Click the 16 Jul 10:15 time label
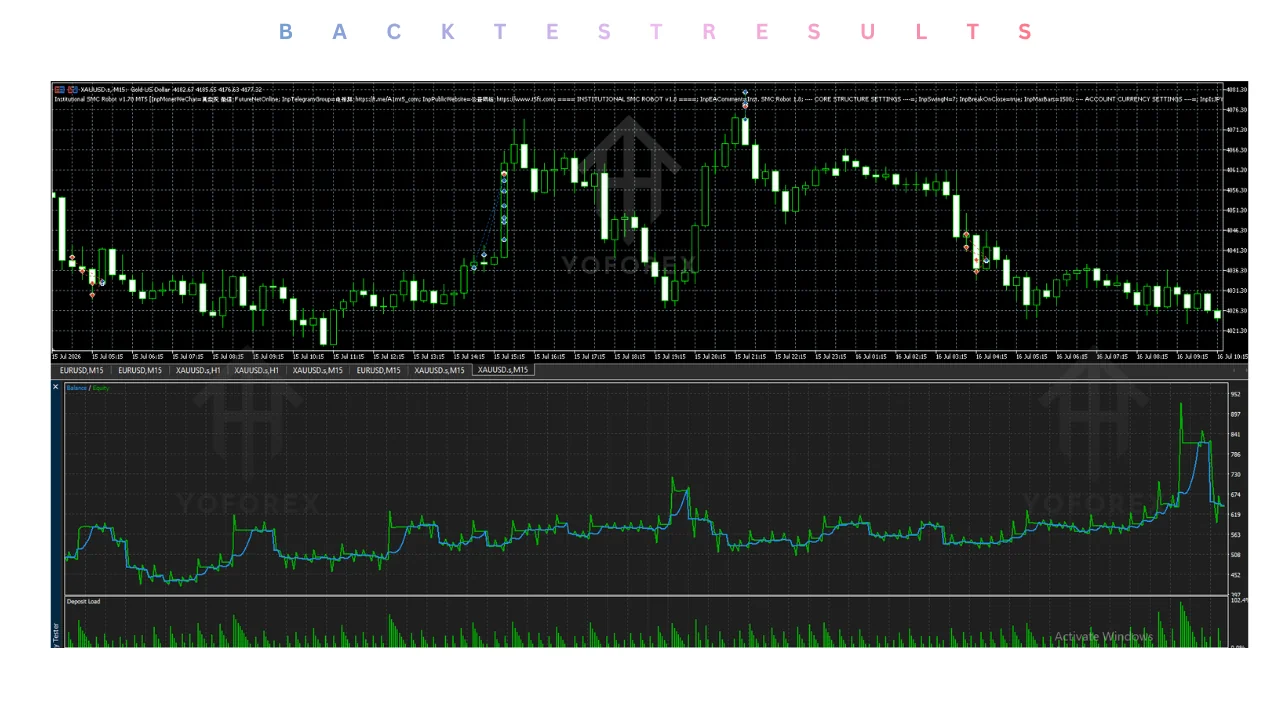The width and height of the screenshot is (1280, 720). (x=1233, y=356)
